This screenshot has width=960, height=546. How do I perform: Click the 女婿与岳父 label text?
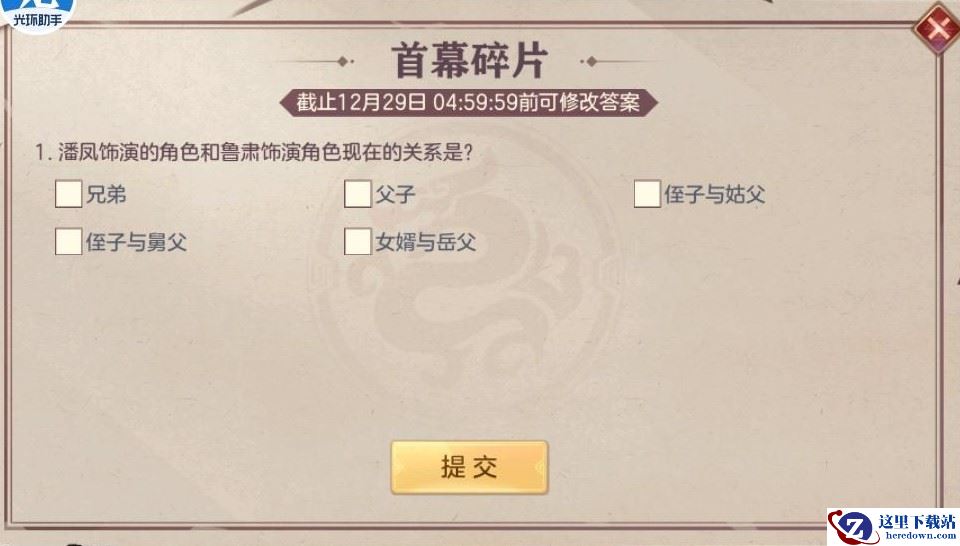coord(425,242)
